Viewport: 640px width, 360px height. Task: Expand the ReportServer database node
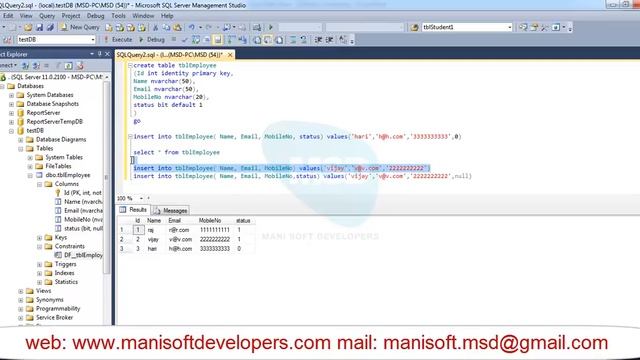coord(11,113)
